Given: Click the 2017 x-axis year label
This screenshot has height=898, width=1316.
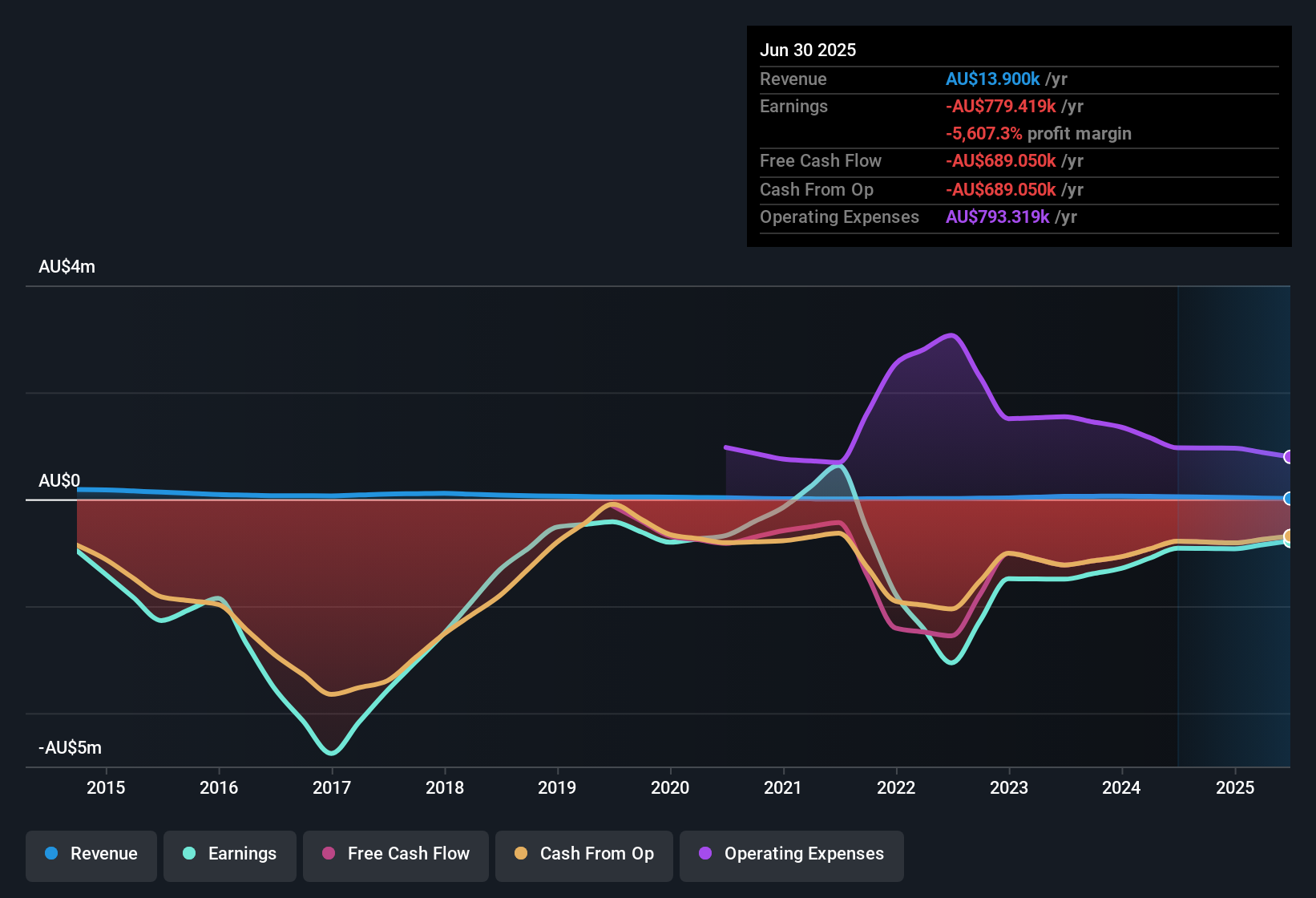Looking at the screenshot, I should 332,787.
